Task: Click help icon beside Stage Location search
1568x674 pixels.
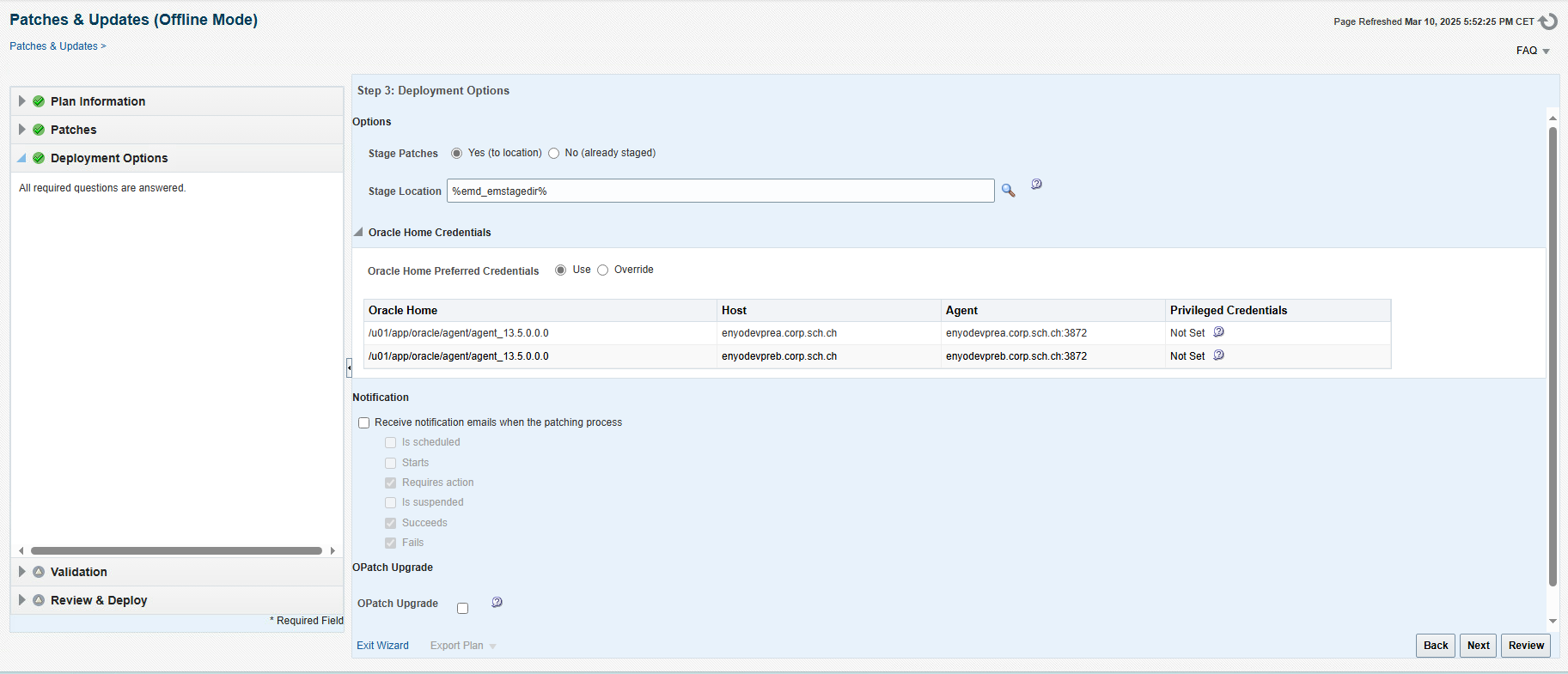Action: tap(1036, 184)
